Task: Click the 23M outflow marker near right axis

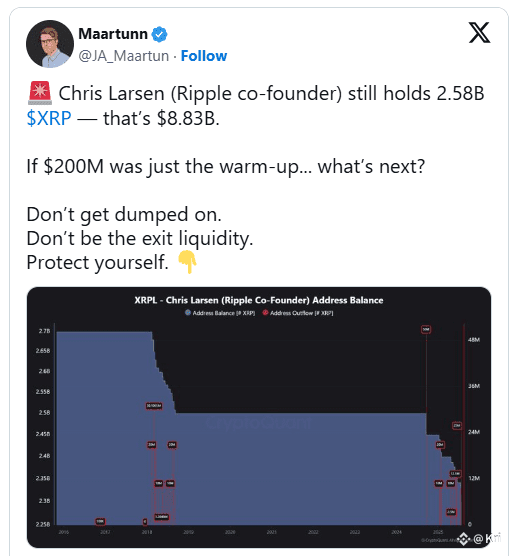Action: (457, 426)
